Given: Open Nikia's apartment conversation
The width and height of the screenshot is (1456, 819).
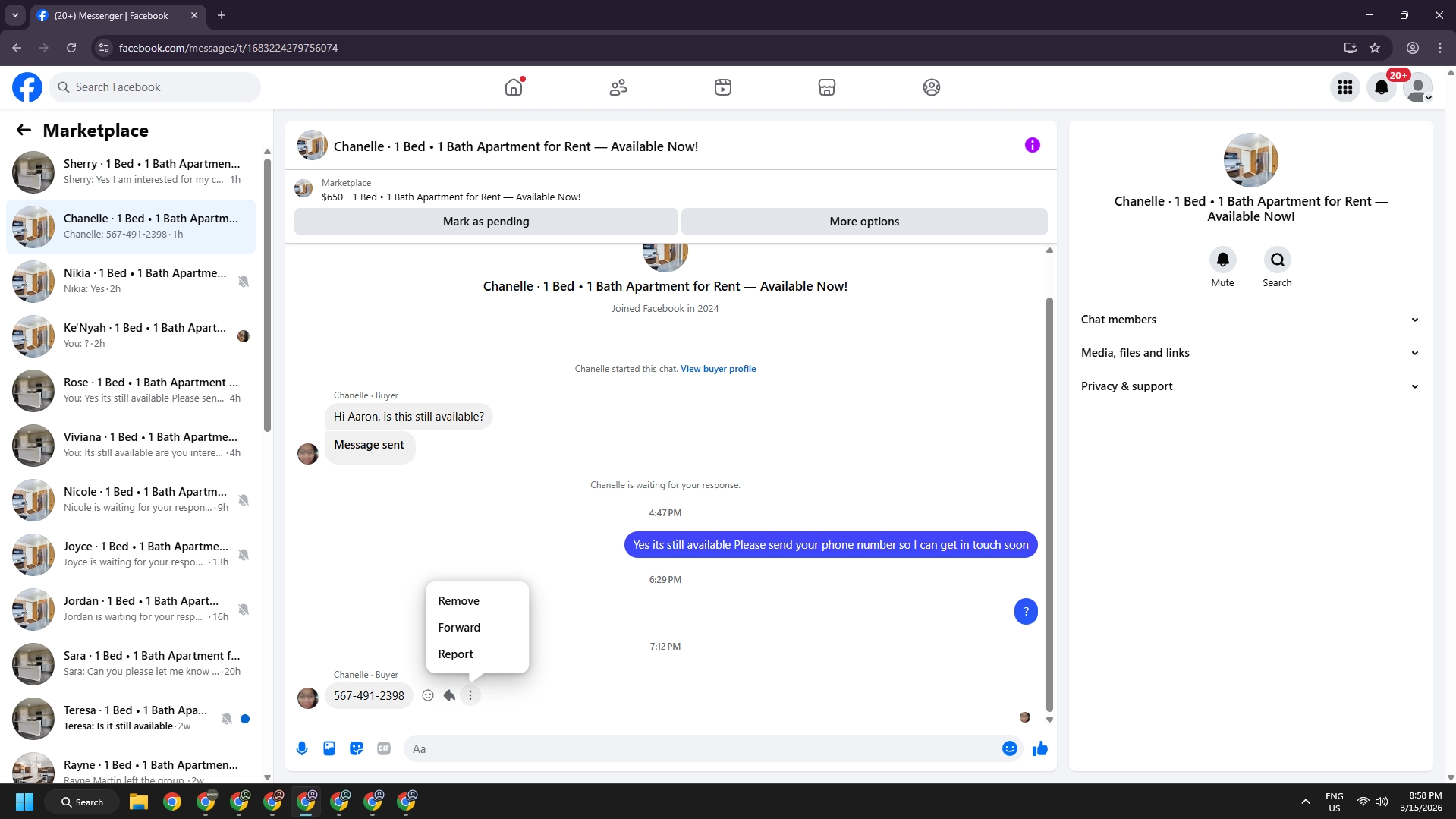Looking at the screenshot, I should [131, 282].
